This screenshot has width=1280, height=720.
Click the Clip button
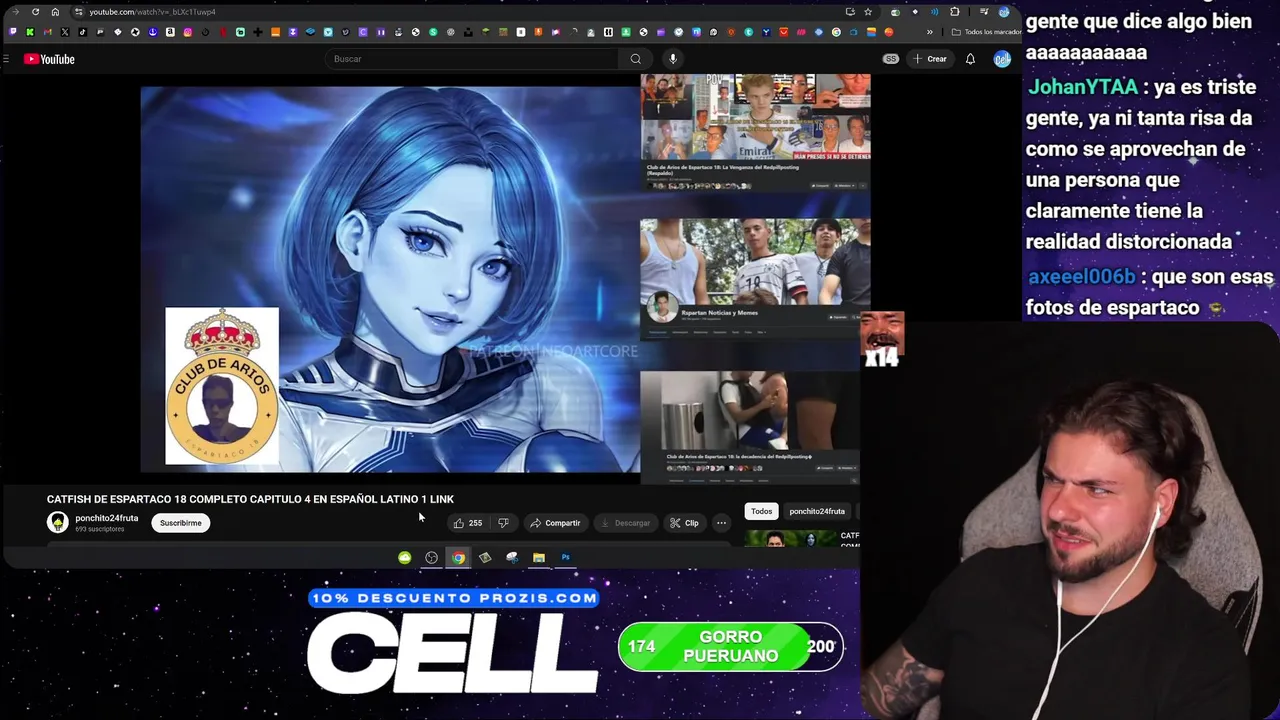point(685,523)
